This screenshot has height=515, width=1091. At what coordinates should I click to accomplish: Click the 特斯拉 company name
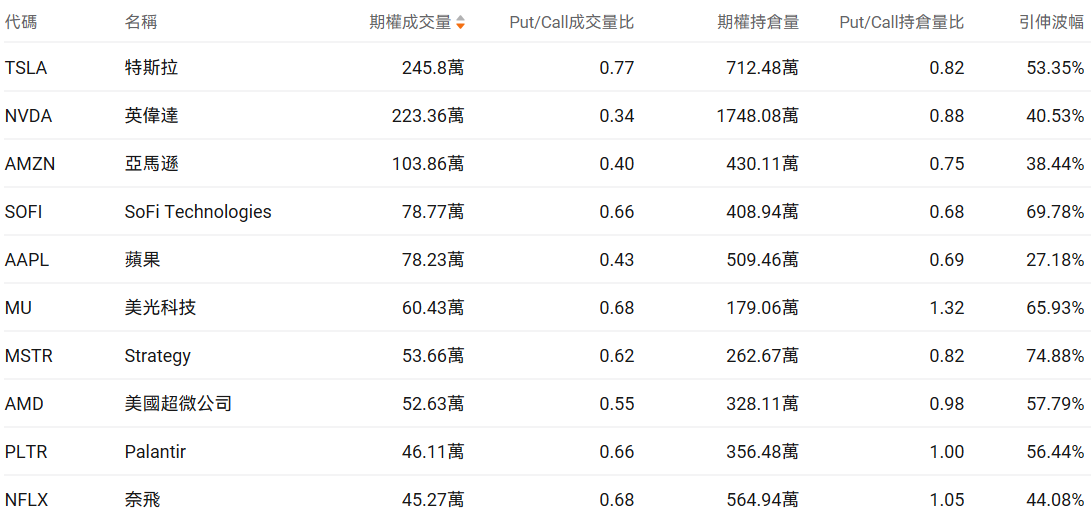coord(151,68)
